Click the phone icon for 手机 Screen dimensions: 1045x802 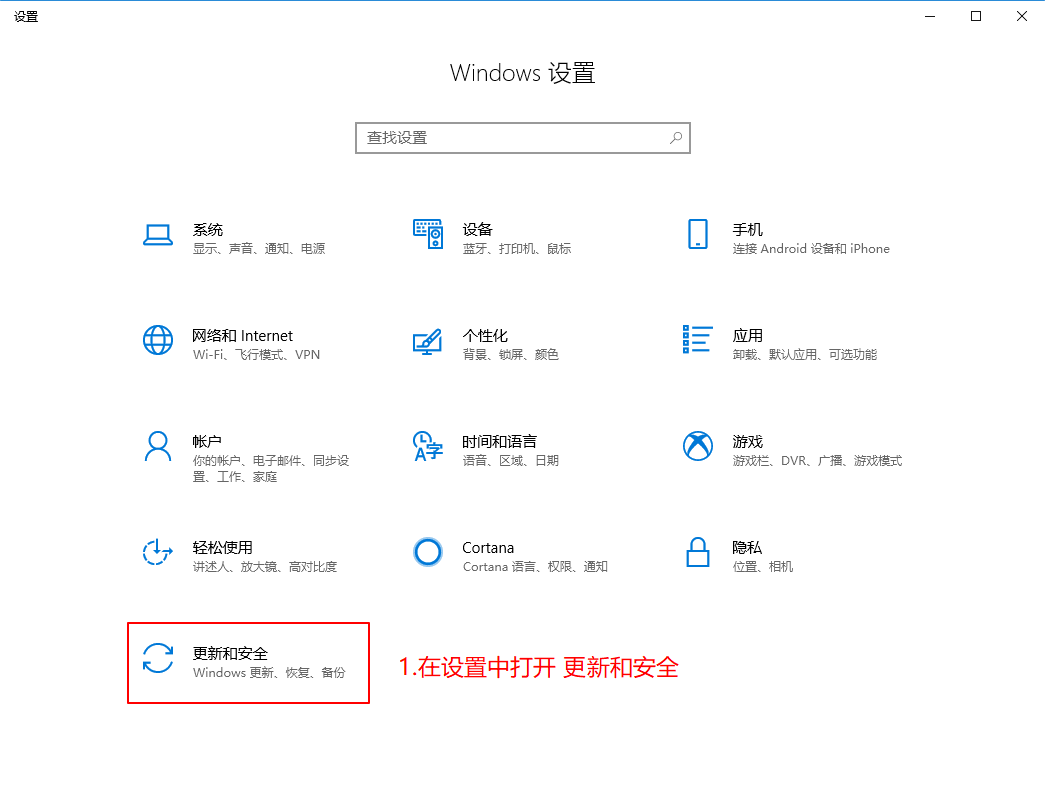698,234
